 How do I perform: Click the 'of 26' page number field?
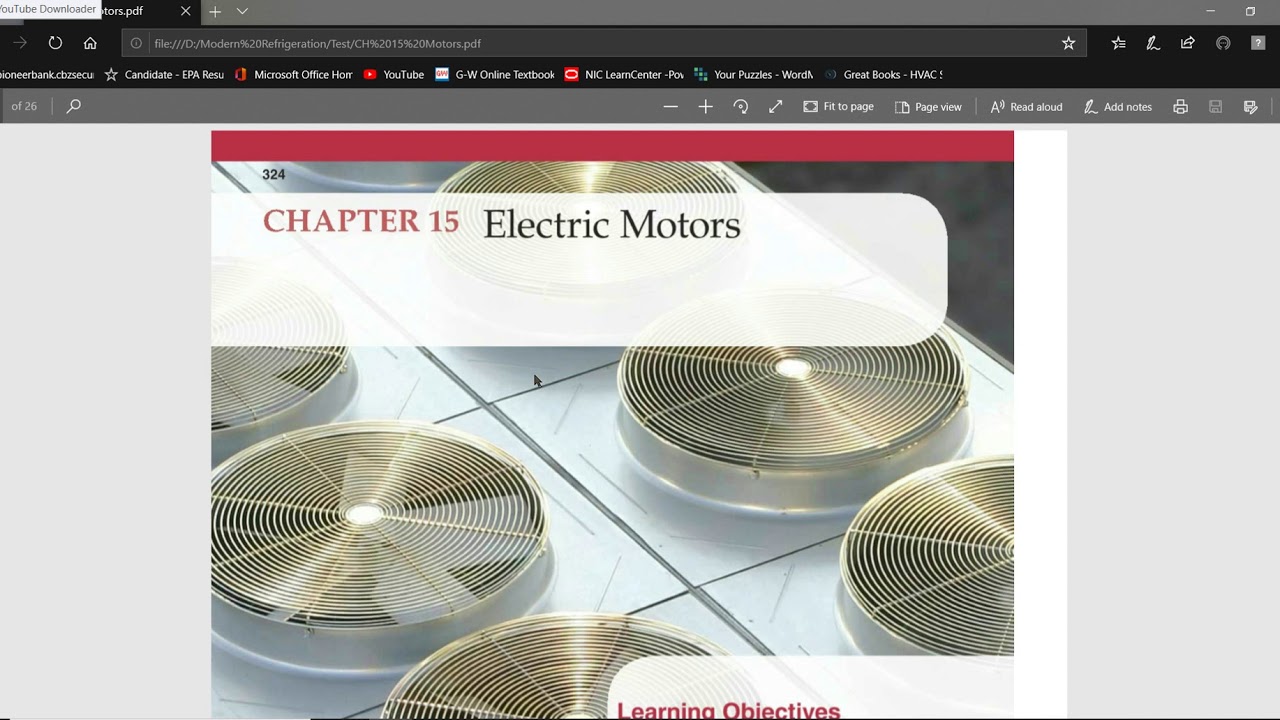pyautogui.click(x=24, y=106)
